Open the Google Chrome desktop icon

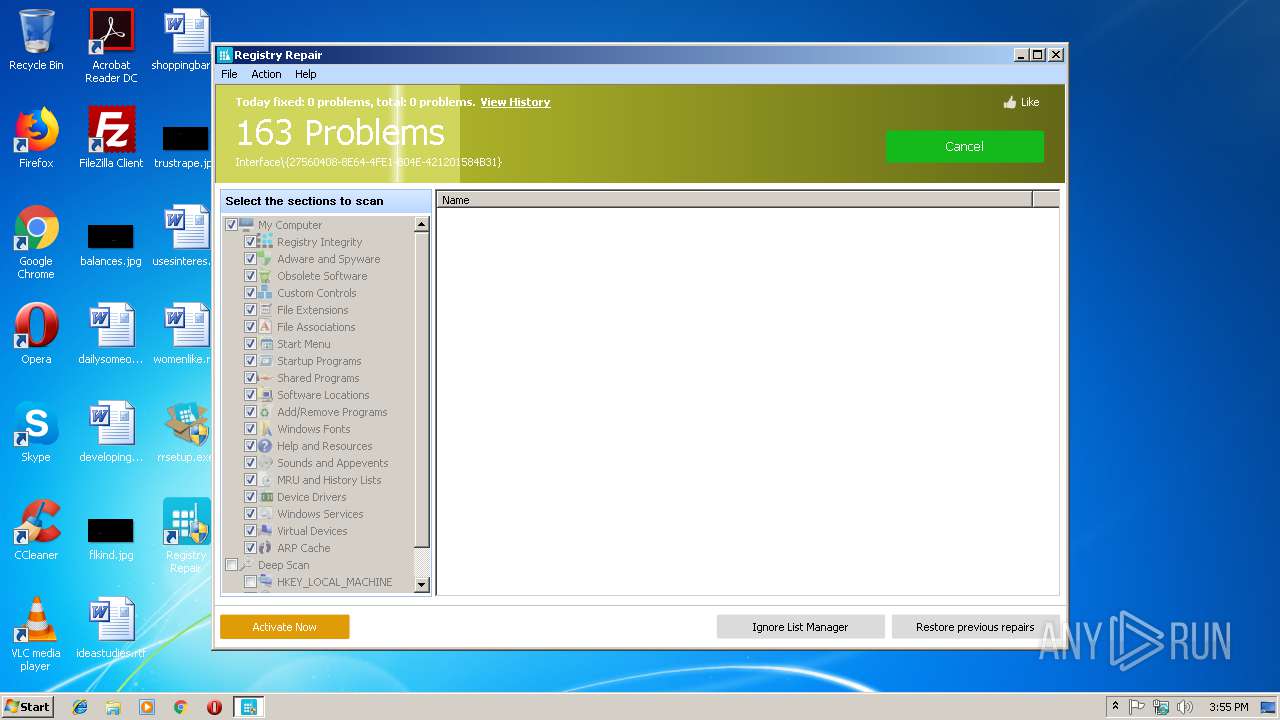pos(36,243)
